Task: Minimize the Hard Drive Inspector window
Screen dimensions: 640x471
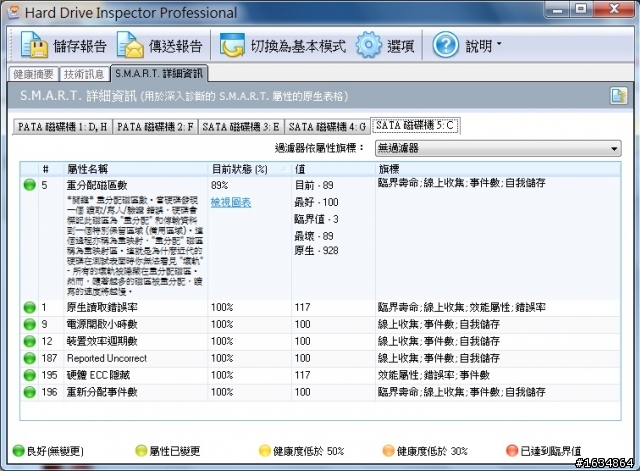Action: click(557, 9)
